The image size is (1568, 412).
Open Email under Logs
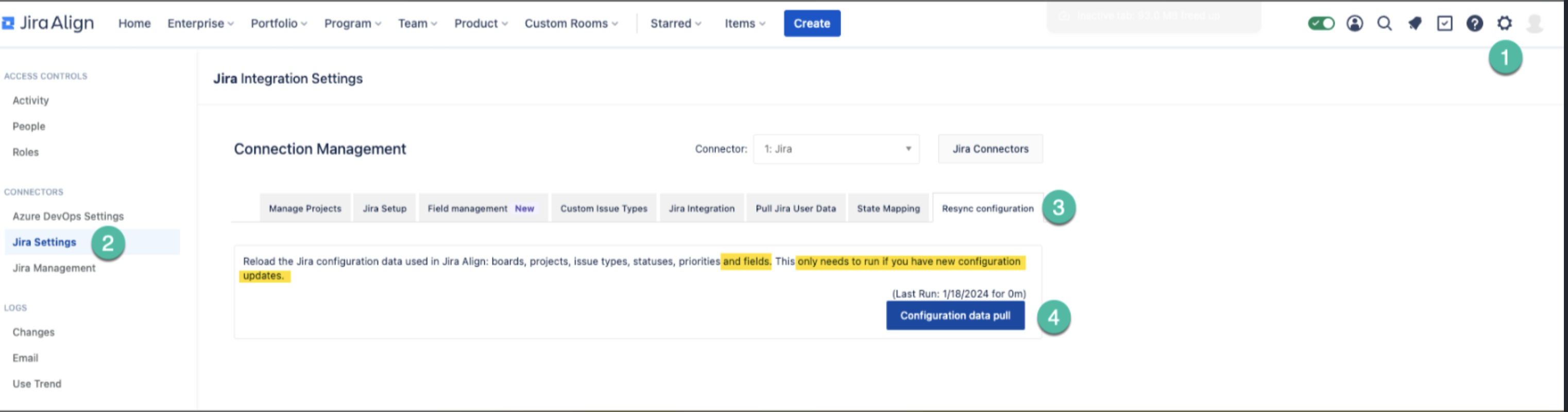coord(26,358)
